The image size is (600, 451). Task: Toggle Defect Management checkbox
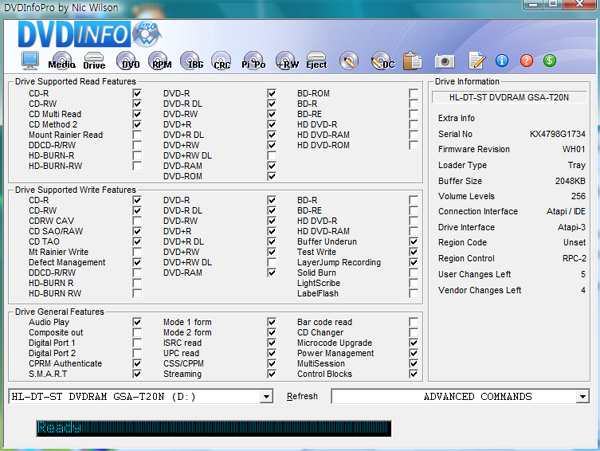coord(137,262)
